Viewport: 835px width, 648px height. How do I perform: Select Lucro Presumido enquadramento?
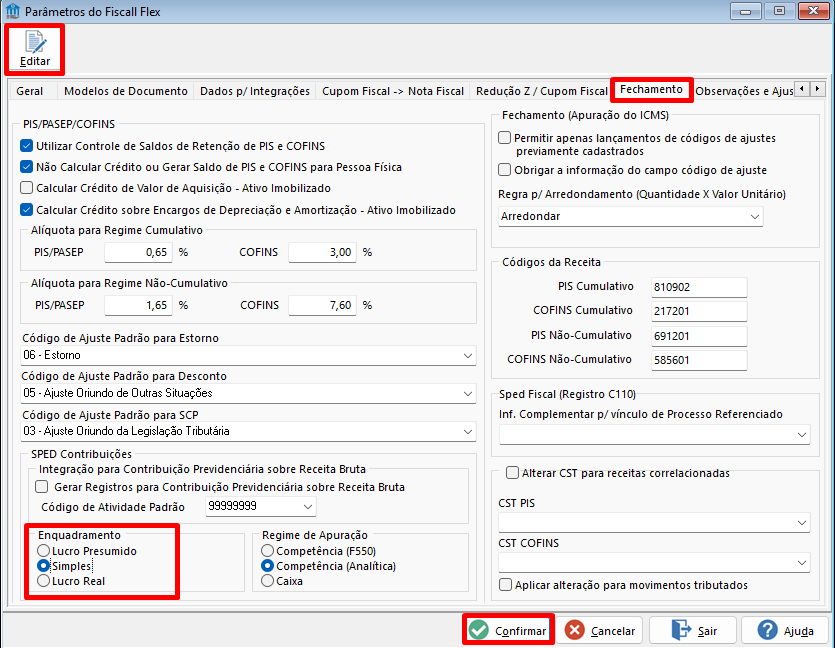click(44, 551)
